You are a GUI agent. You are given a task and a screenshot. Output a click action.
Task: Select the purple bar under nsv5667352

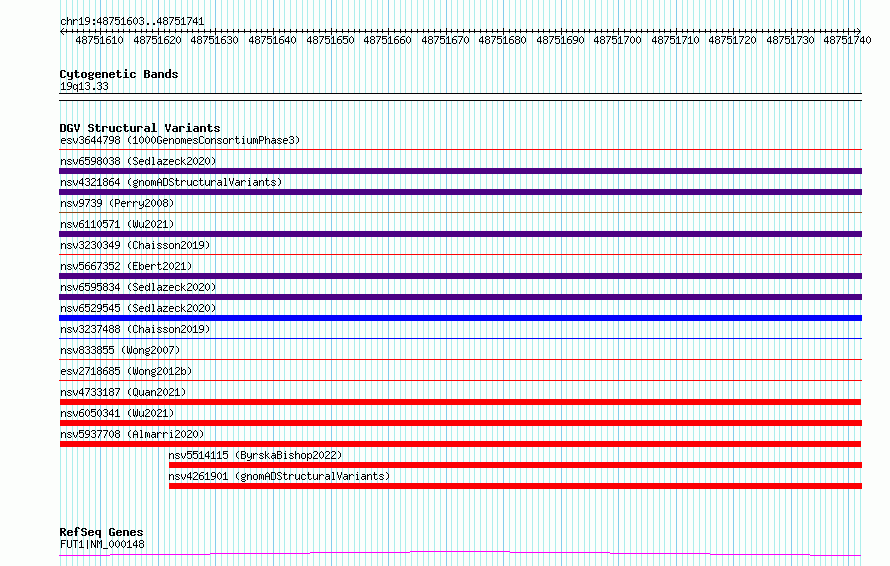[x=460, y=276]
